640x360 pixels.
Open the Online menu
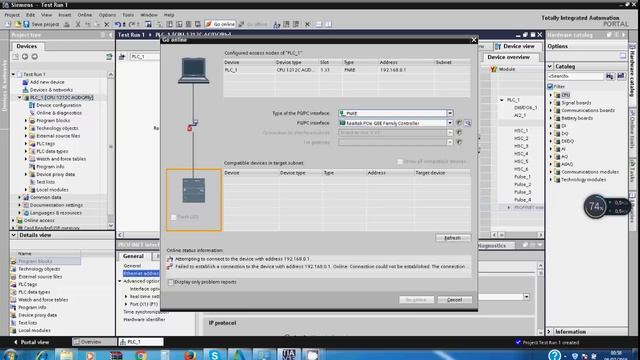(x=84, y=15)
